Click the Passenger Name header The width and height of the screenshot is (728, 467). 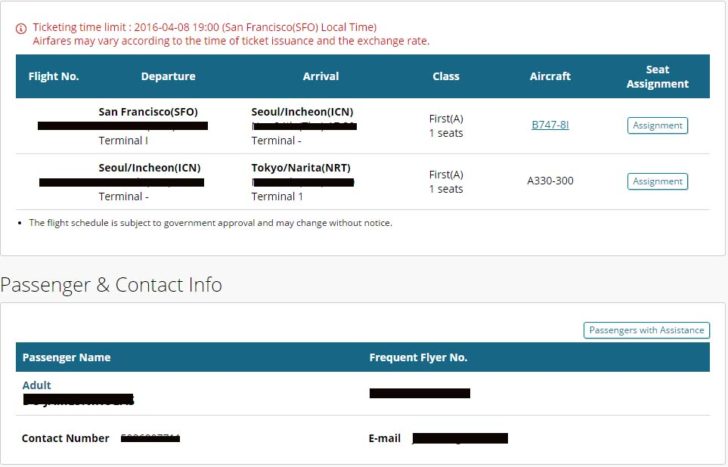click(66, 357)
